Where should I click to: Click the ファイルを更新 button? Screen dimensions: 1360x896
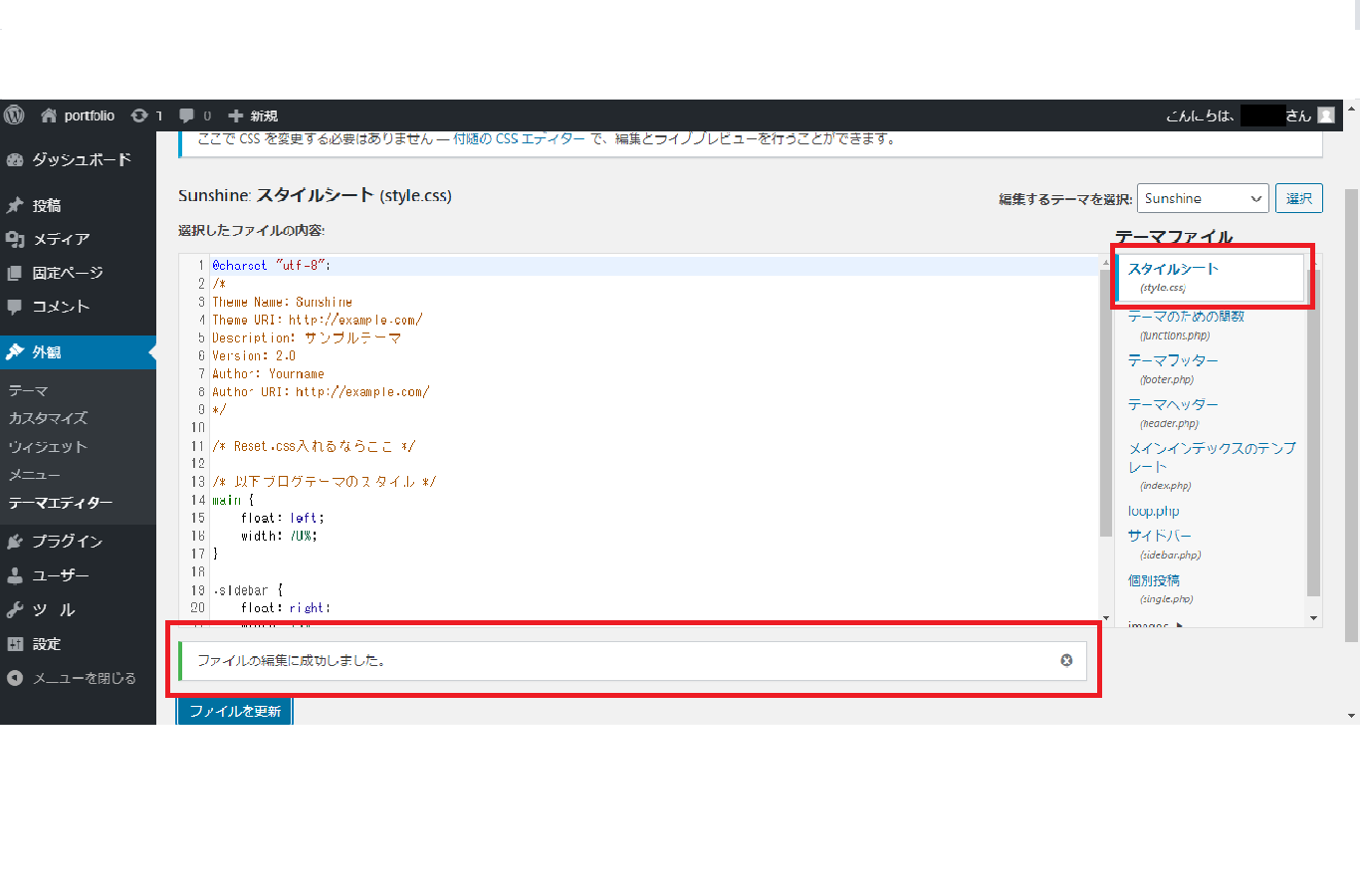[235, 711]
